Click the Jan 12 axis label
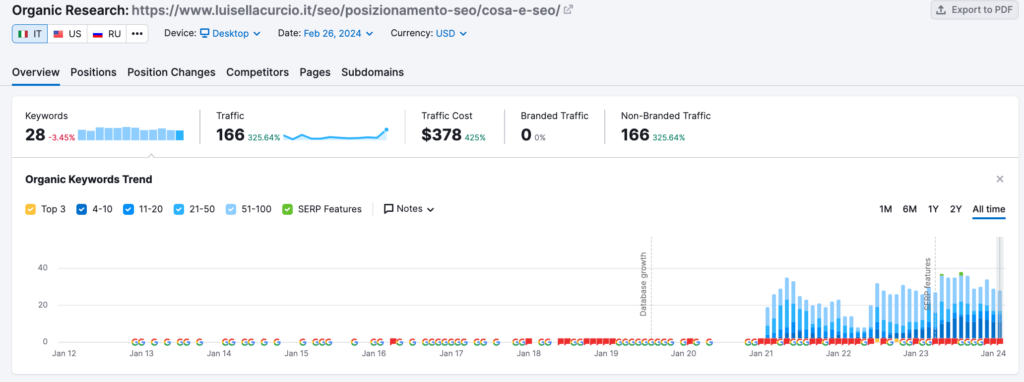 (64, 353)
